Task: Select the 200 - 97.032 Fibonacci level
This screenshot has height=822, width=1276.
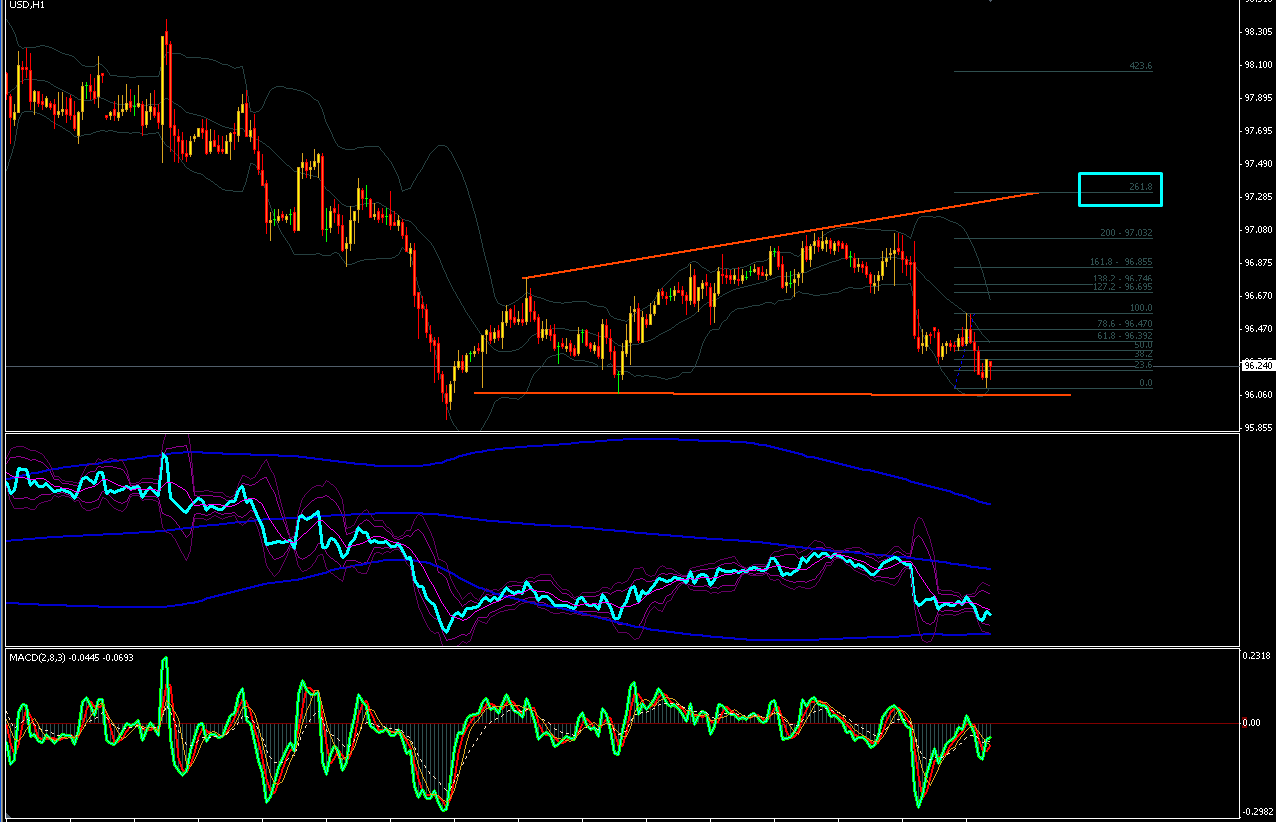Action: coord(1126,232)
